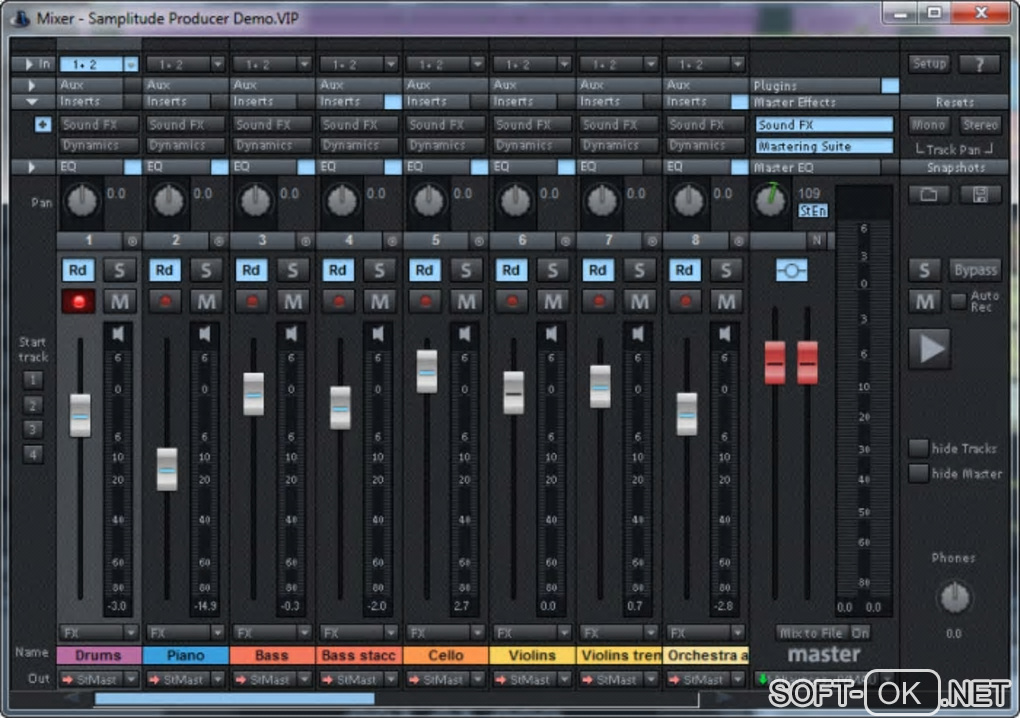Click Drums channel pan knob
Screen dimensions: 1020x718
click(81, 200)
